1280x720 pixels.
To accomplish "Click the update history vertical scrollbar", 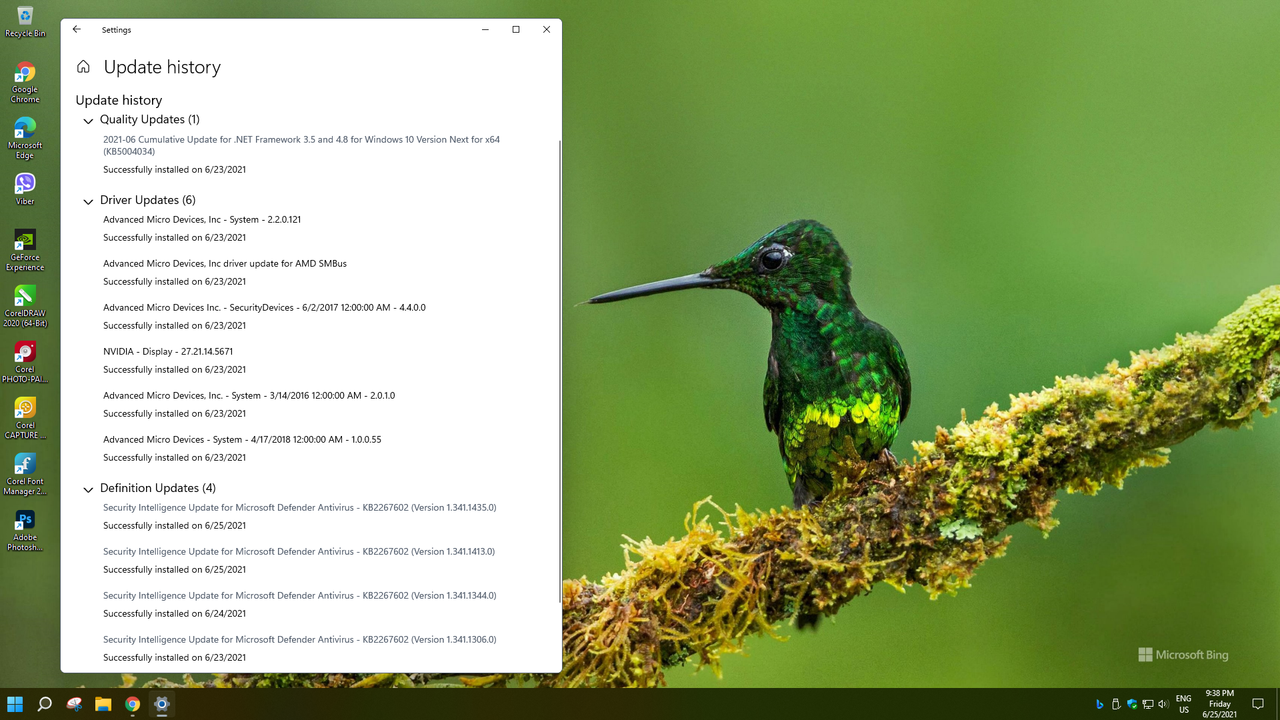I will pos(559,370).
